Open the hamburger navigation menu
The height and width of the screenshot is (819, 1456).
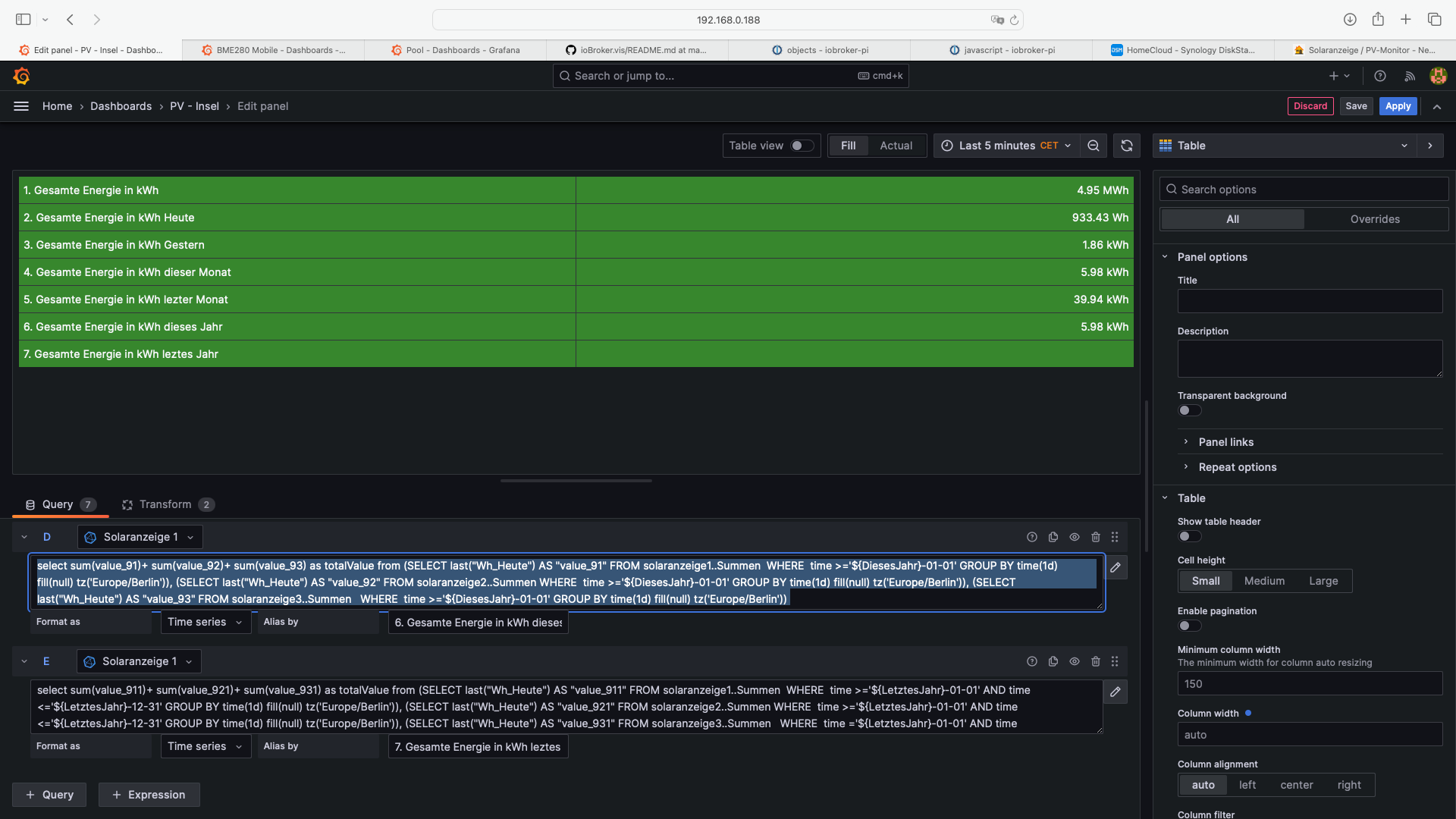click(21, 106)
